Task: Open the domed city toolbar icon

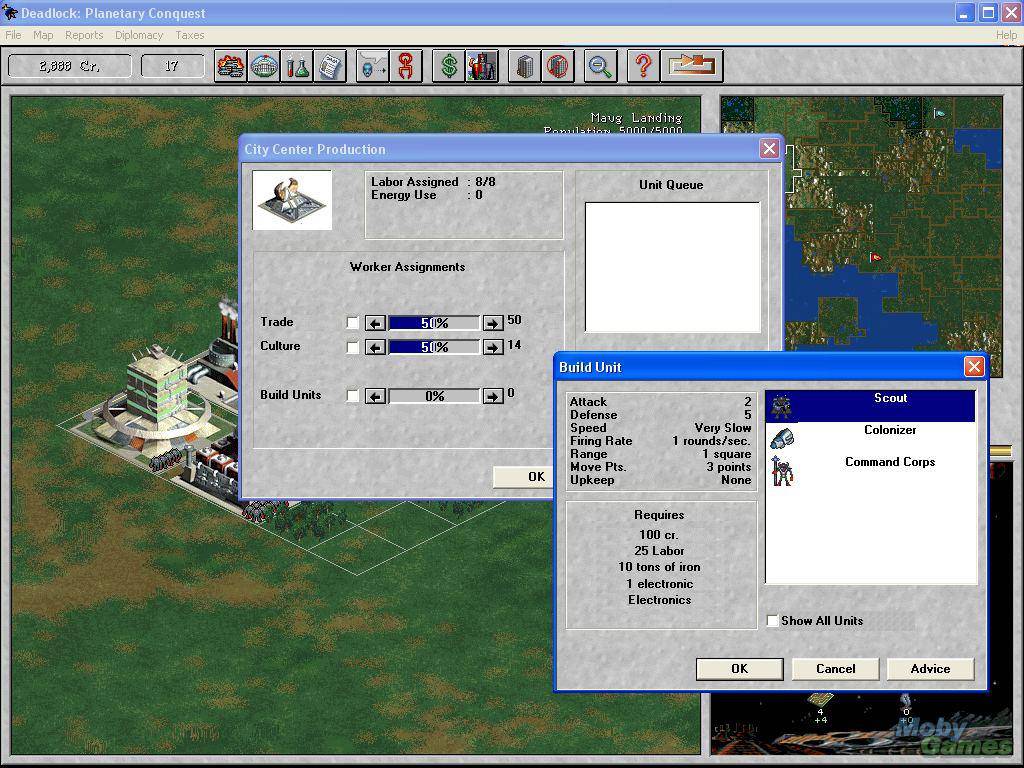Action: pos(264,66)
